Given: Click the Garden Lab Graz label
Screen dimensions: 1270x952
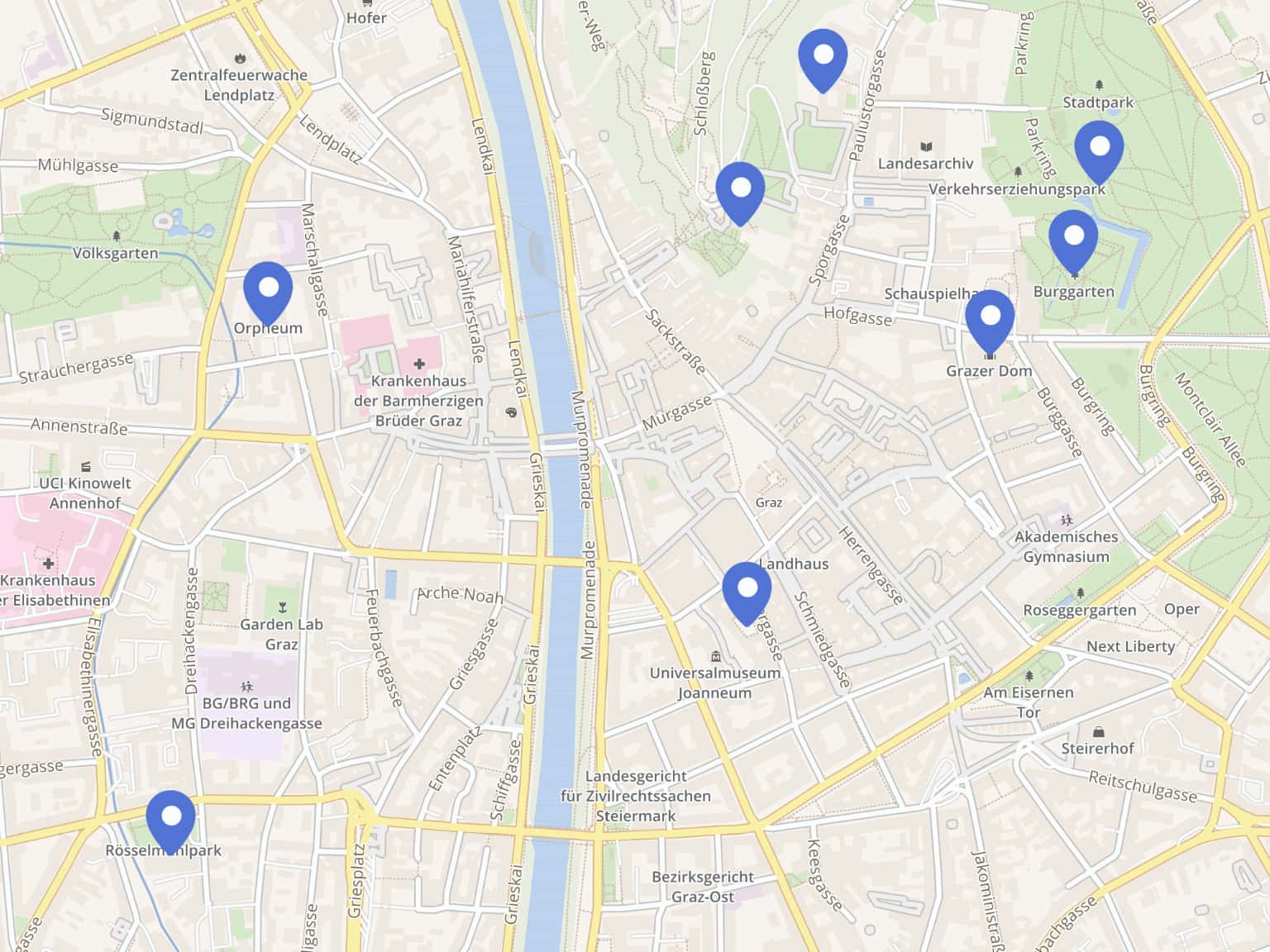Looking at the screenshot, I should coord(282,634).
